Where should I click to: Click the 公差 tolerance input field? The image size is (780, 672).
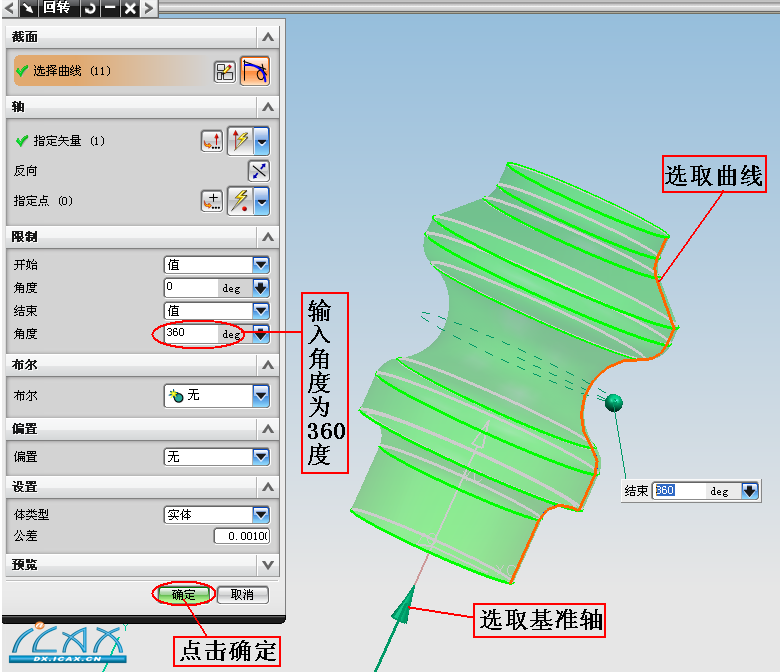pos(241,537)
